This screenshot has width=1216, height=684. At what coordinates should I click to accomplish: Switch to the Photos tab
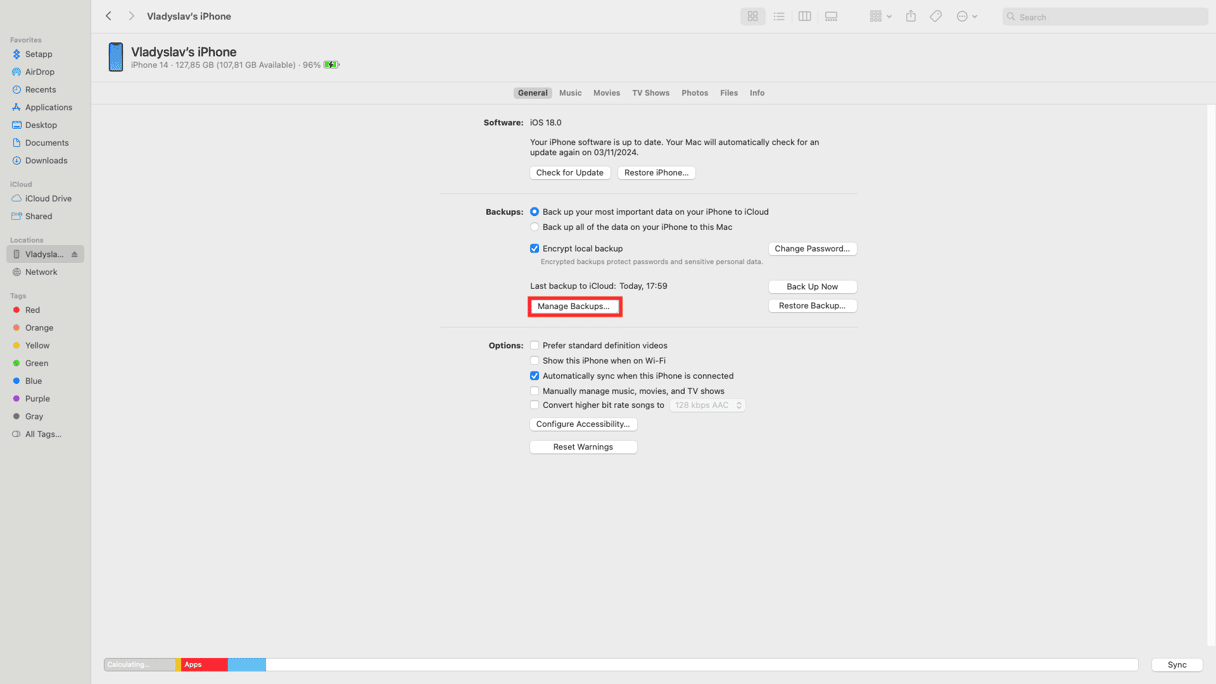click(694, 93)
